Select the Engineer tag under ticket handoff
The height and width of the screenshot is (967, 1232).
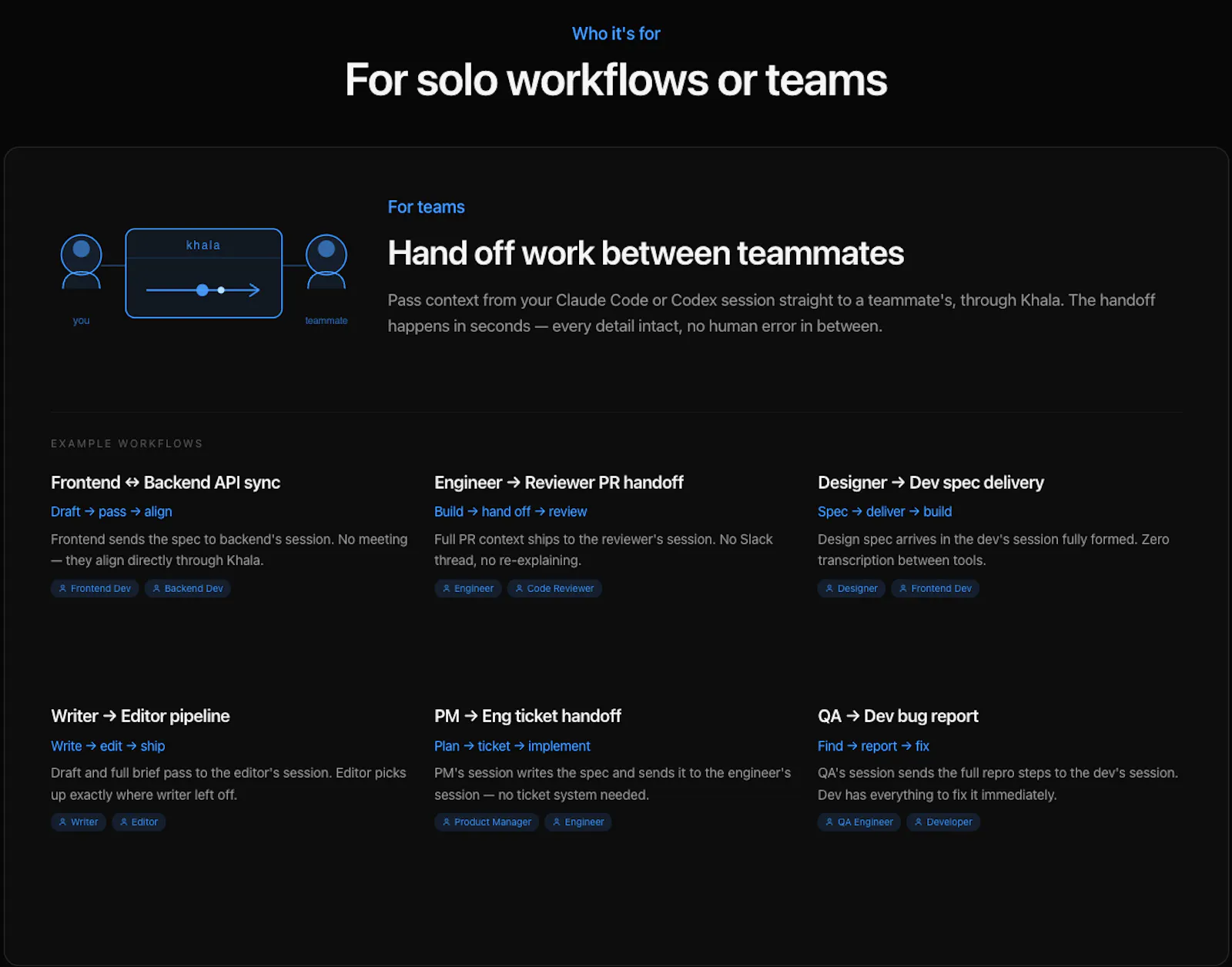[x=578, y=822]
